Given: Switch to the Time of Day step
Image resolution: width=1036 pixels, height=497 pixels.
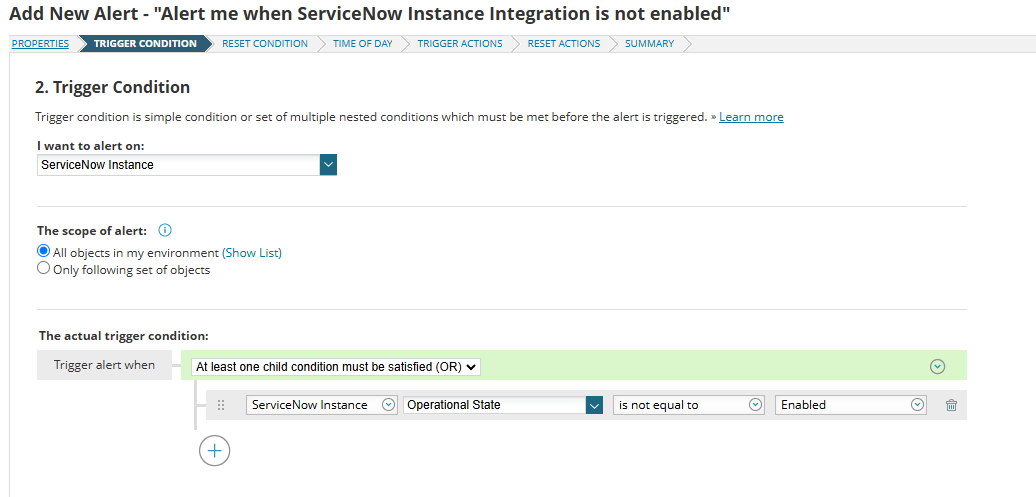Looking at the screenshot, I should (363, 44).
